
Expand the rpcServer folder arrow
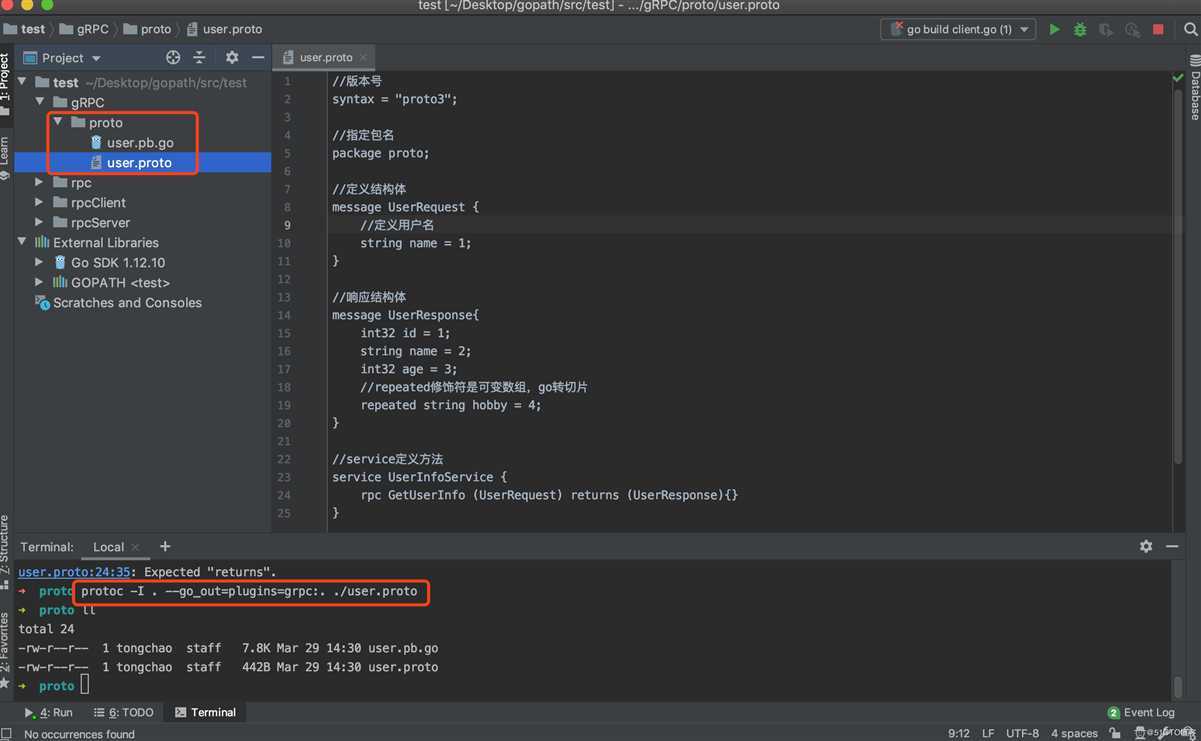coord(40,222)
